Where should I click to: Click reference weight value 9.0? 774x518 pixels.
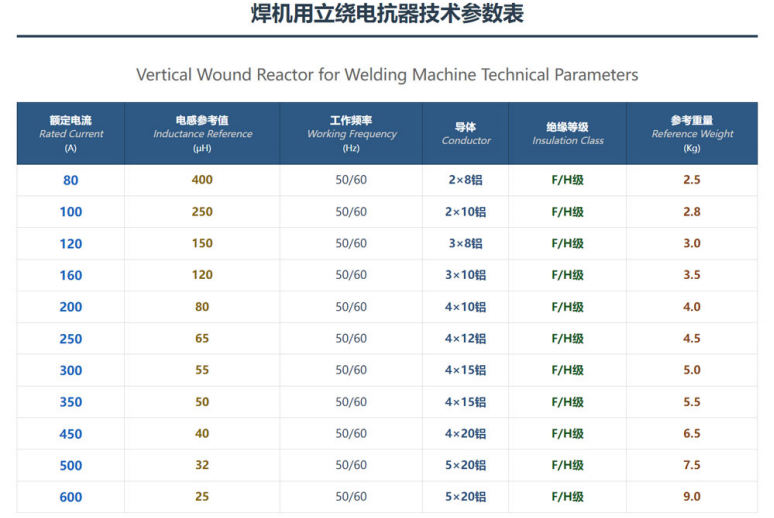coord(692,496)
